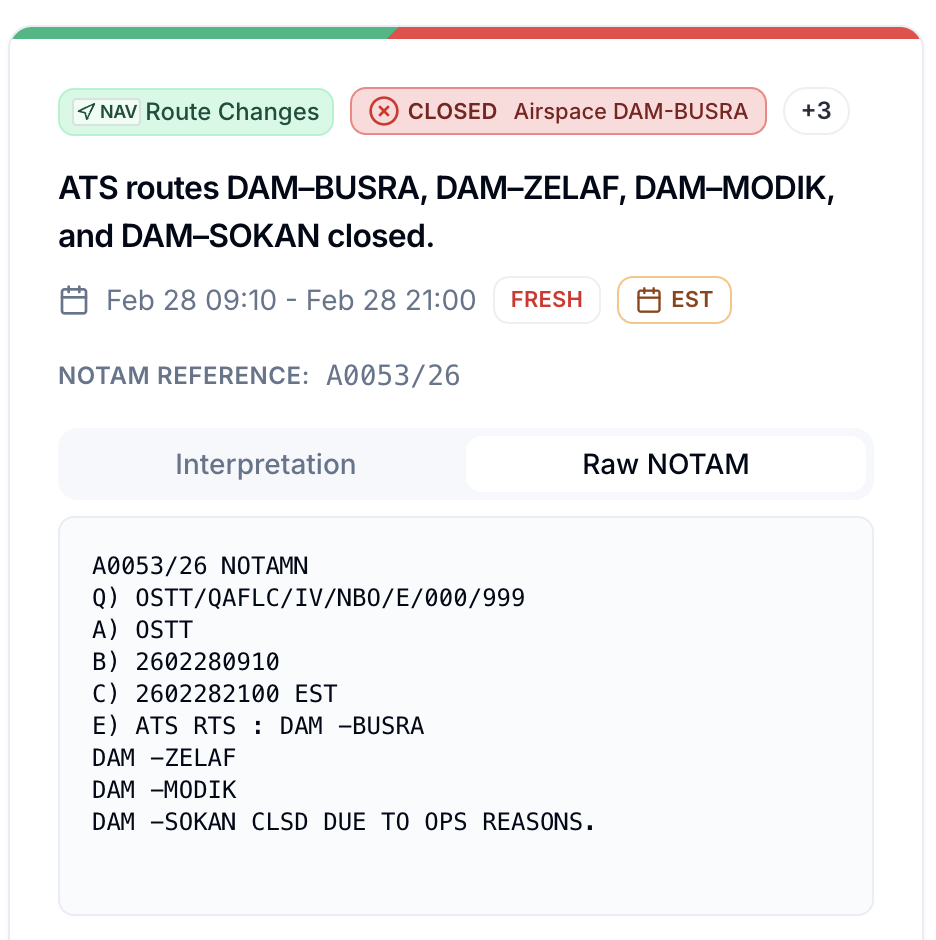The width and height of the screenshot is (936, 940).
Task: Click the calendar icon before the date range
Action: (74, 300)
